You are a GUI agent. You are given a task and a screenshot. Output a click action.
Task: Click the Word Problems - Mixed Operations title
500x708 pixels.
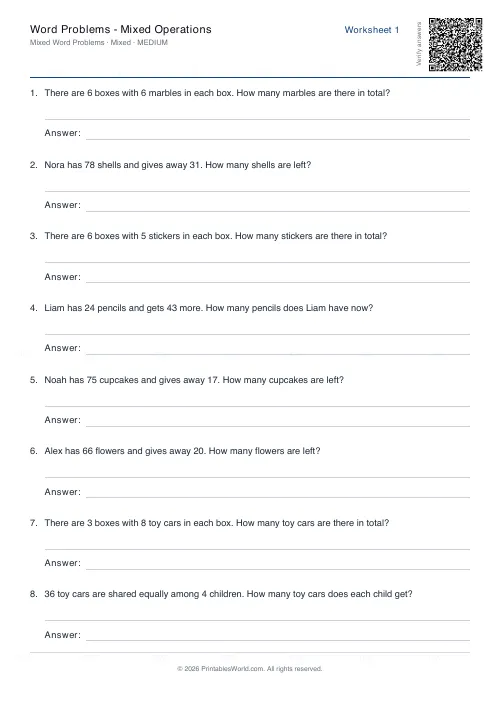pyautogui.click(x=121, y=29)
